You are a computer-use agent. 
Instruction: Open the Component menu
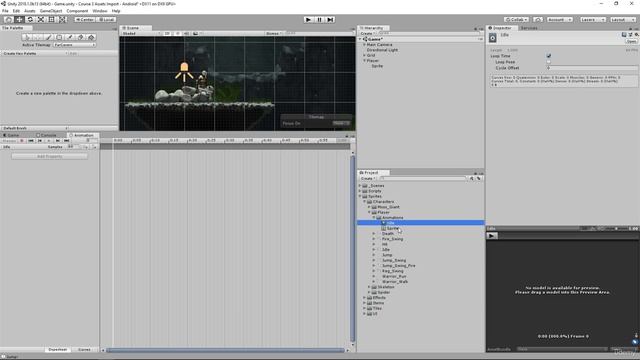pos(77,11)
